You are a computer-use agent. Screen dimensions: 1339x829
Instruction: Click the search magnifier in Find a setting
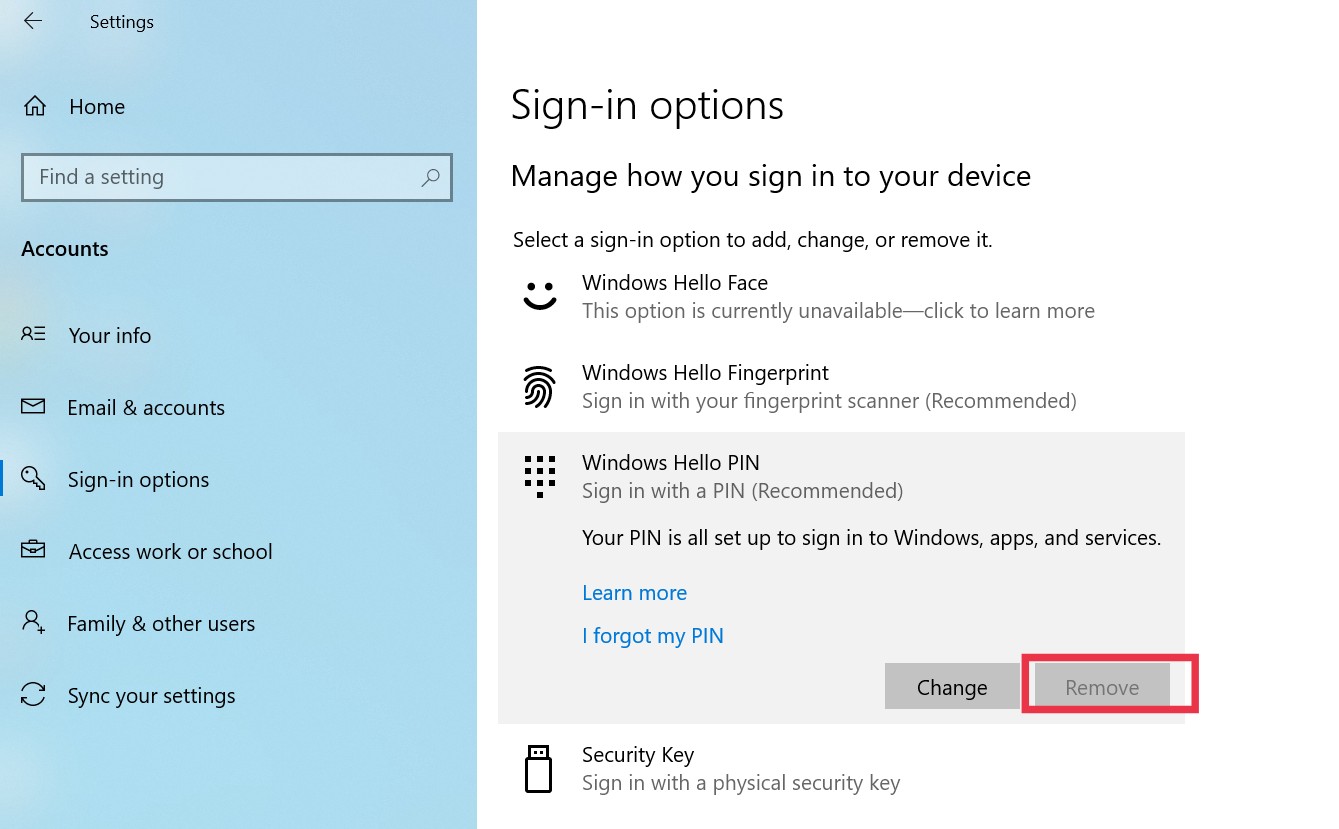coord(430,177)
